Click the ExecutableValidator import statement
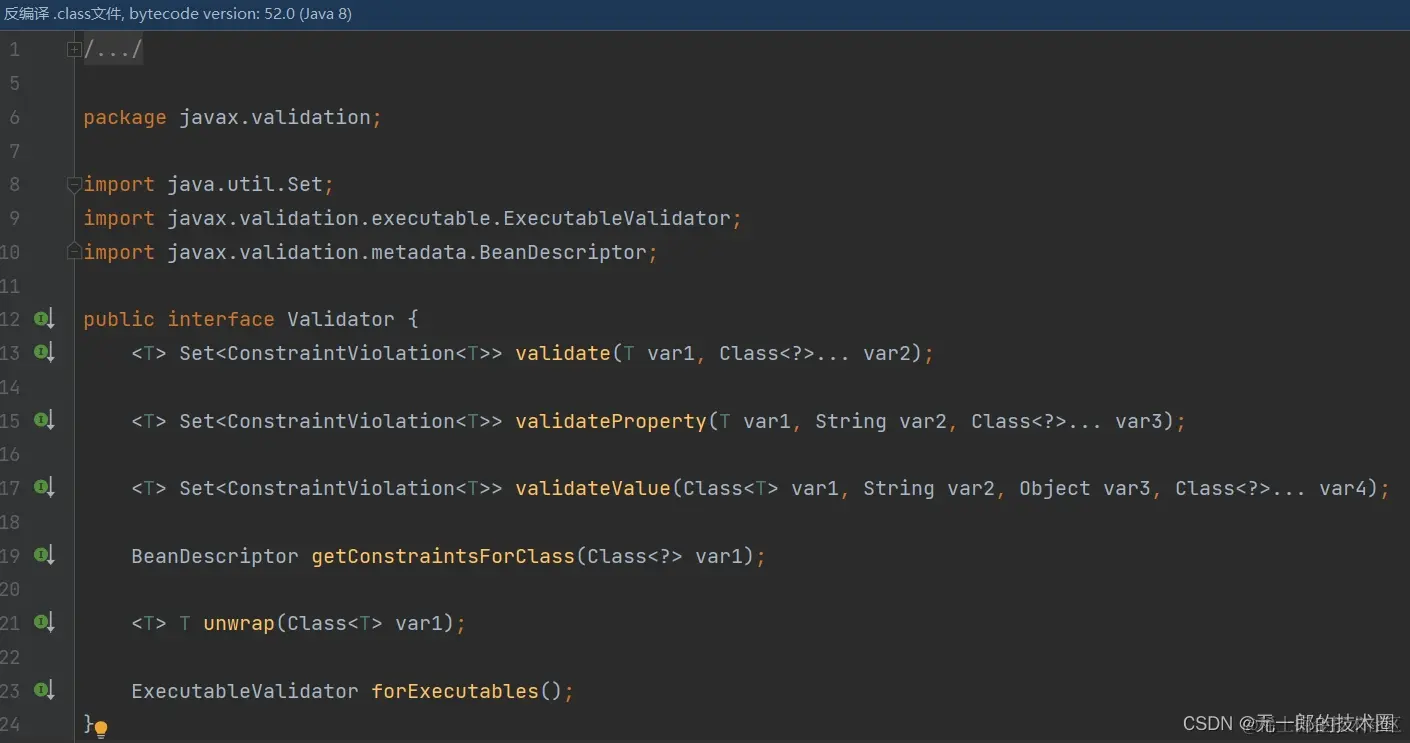 click(x=413, y=218)
